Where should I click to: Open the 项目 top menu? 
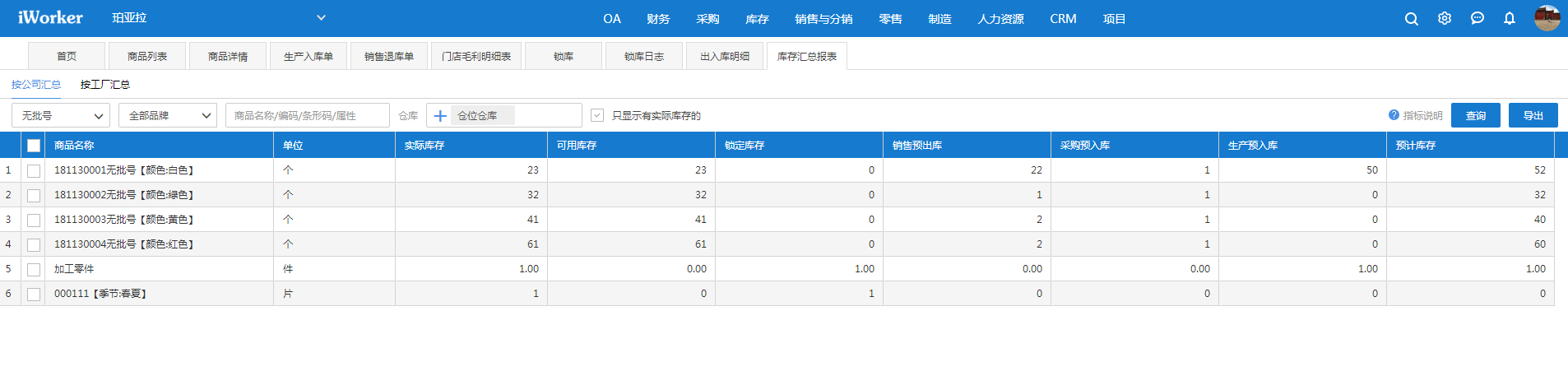[1114, 18]
